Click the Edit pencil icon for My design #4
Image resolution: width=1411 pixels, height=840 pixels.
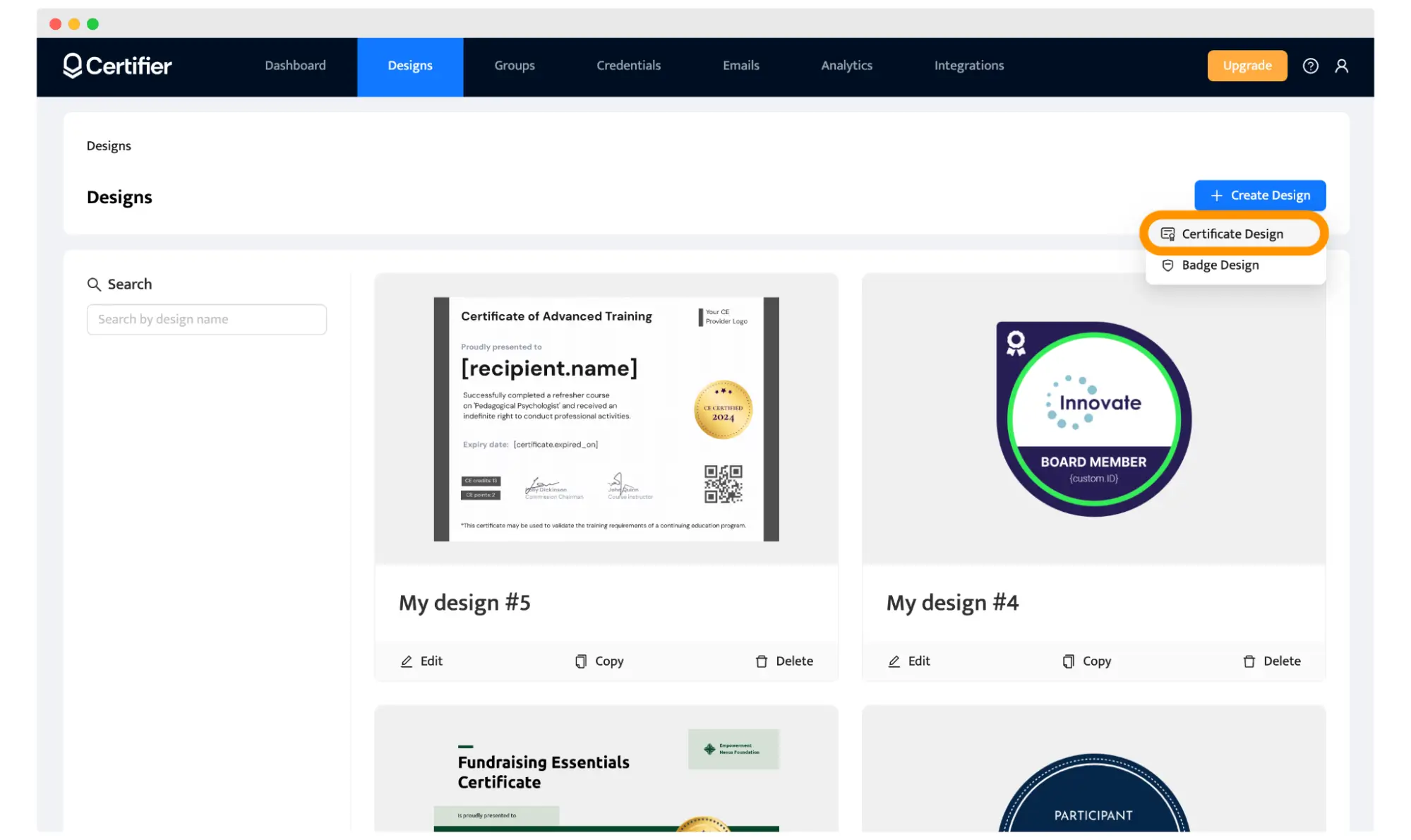click(894, 661)
